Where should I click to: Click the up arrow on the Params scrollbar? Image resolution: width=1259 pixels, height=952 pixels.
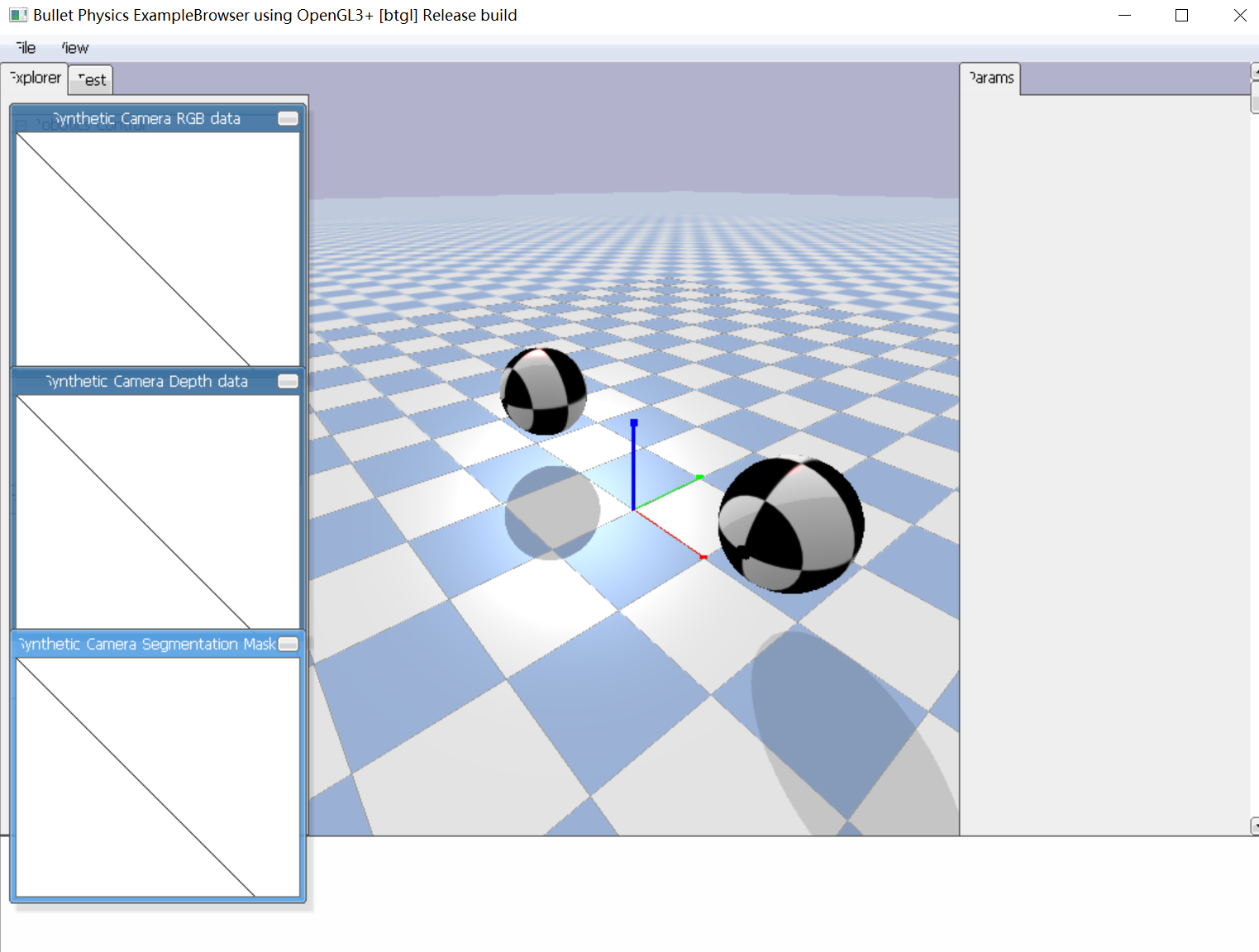point(1253,72)
